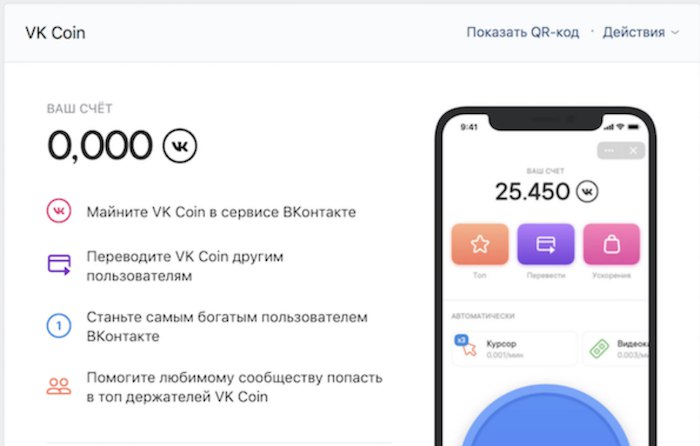Click the VK coin logo beside 0,000 balance
This screenshot has height=446, width=700.
(179, 146)
